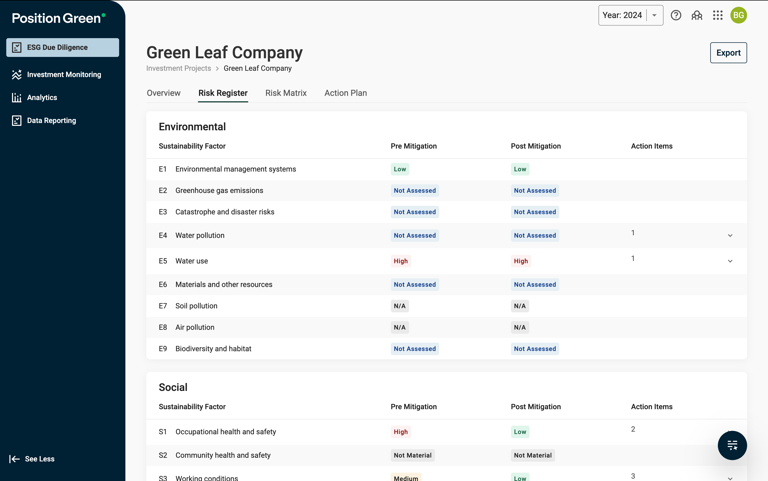Click the Environmental section heading

pyautogui.click(x=192, y=127)
